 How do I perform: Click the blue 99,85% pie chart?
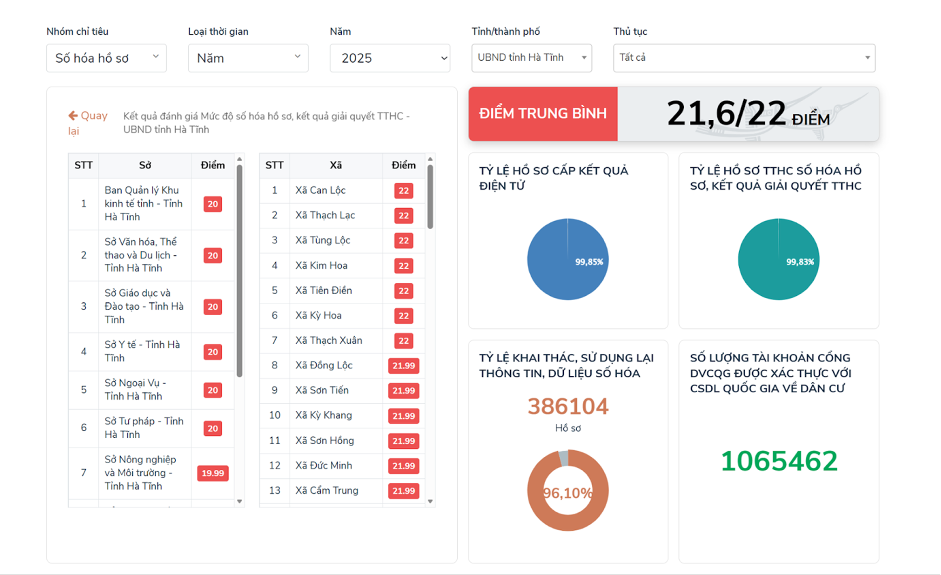[x=567, y=259]
